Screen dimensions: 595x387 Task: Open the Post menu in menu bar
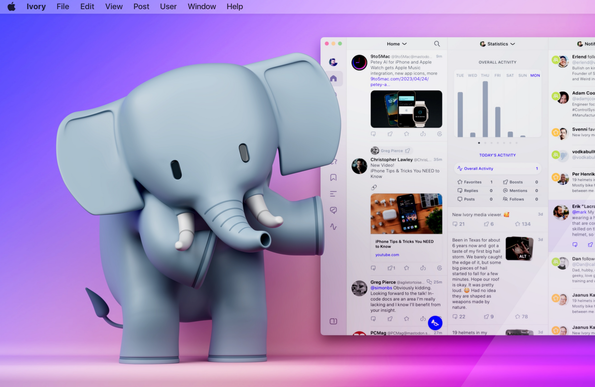coord(141,6)
